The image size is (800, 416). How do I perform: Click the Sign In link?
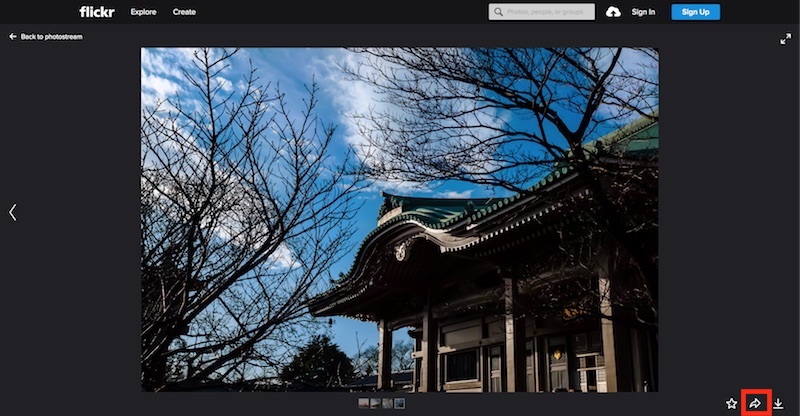(644, 12)
